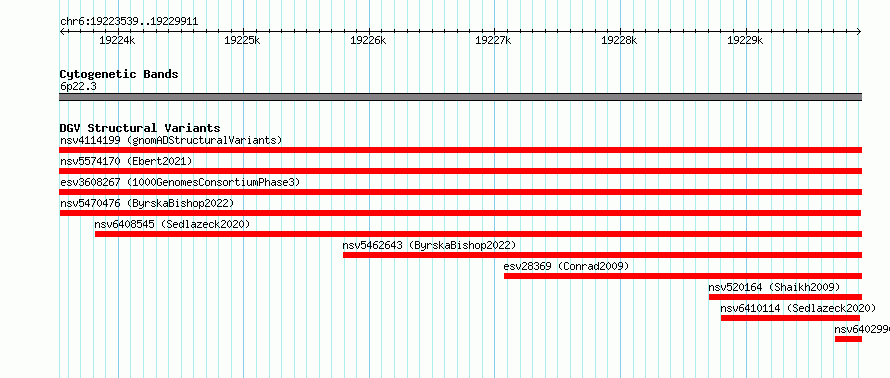Open the nsv4114199 (gnomADStructuralVariants) label
The image size is (890, 378).
(x=171, y=140)
